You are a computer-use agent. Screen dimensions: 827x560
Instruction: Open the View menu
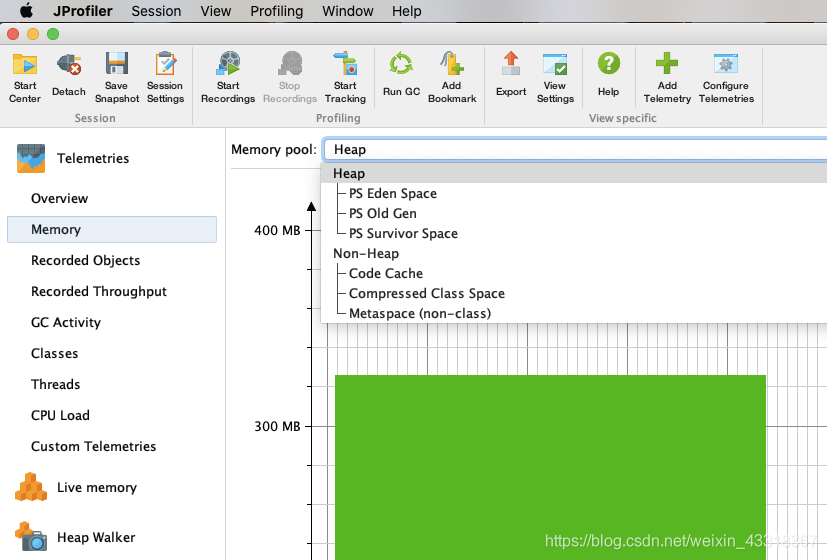[x=216, y=11]
